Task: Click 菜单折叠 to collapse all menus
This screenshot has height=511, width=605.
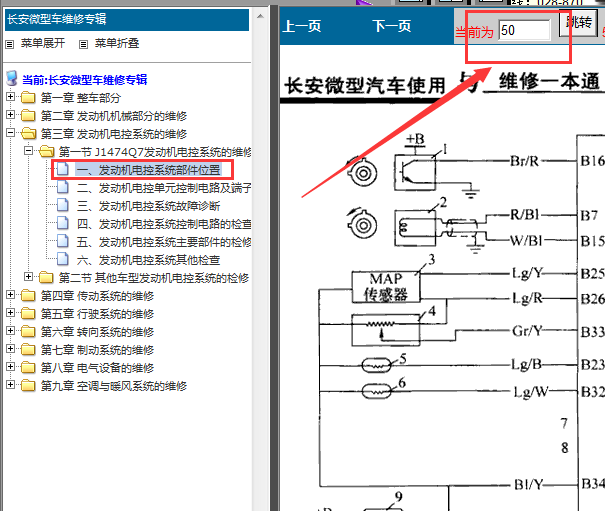Action: [x=117, y=43]
